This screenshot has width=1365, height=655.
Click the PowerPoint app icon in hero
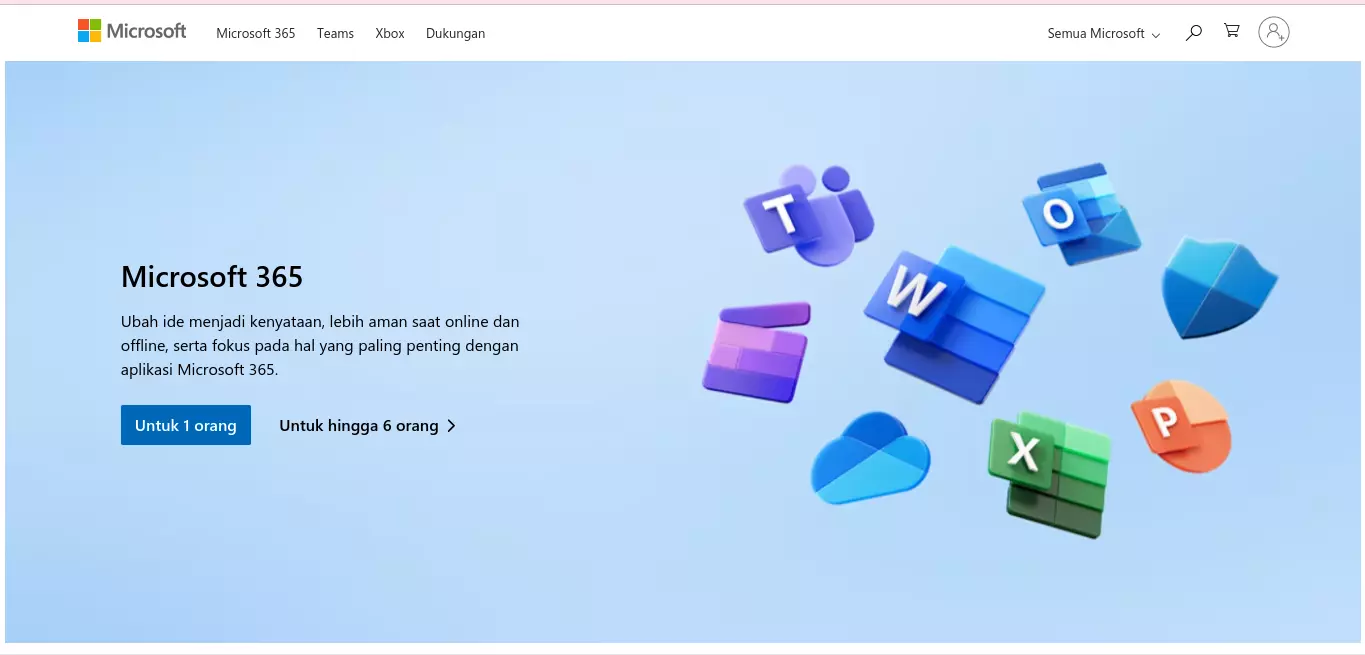(1181, 426)
